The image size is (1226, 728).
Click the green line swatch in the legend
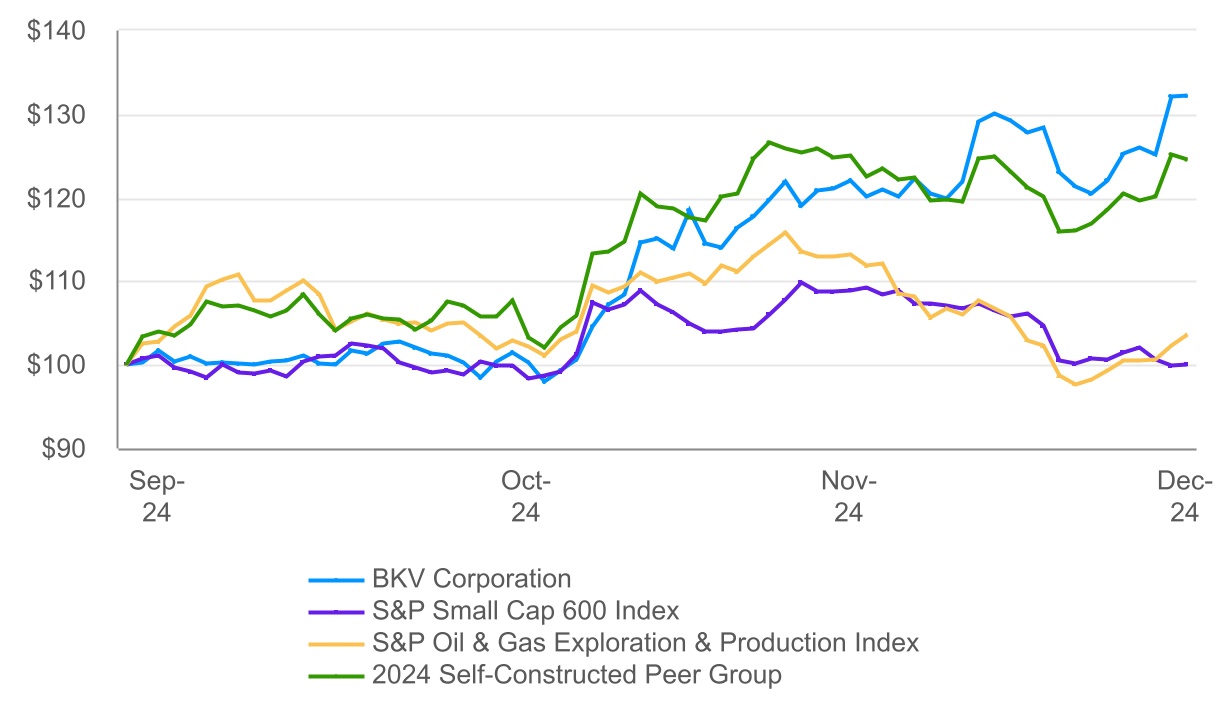click(x=335, y=676)
